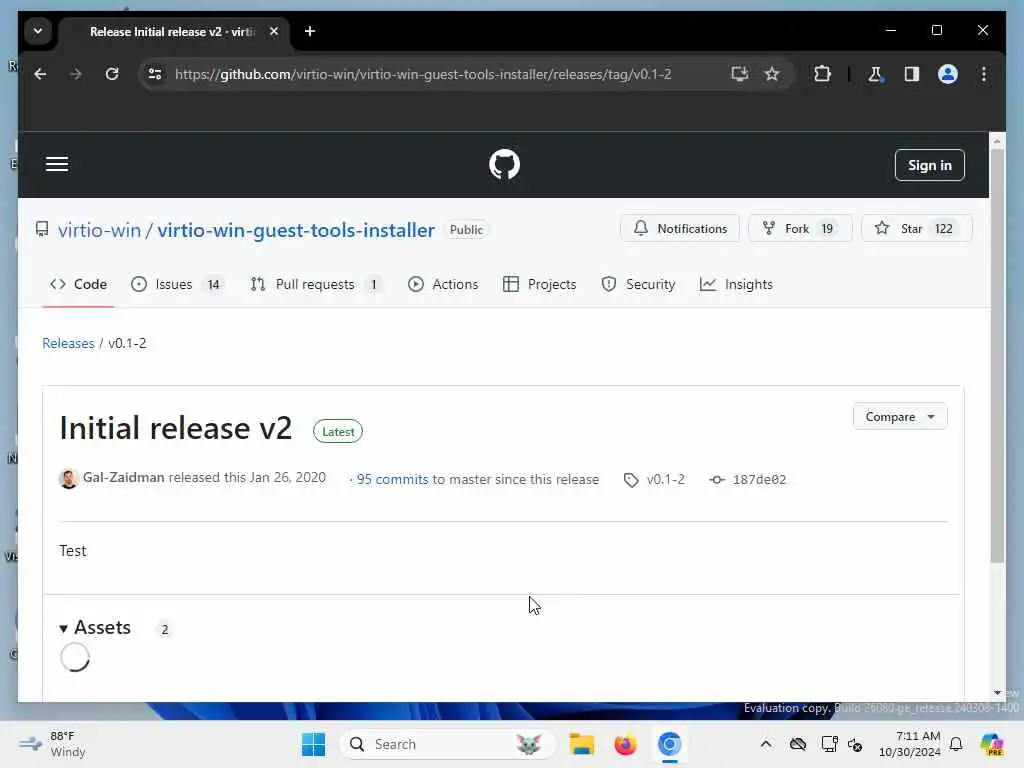The image size is (1024, 768).
Task: Open Firefox from the taskbar
Action: click(626, 744)
